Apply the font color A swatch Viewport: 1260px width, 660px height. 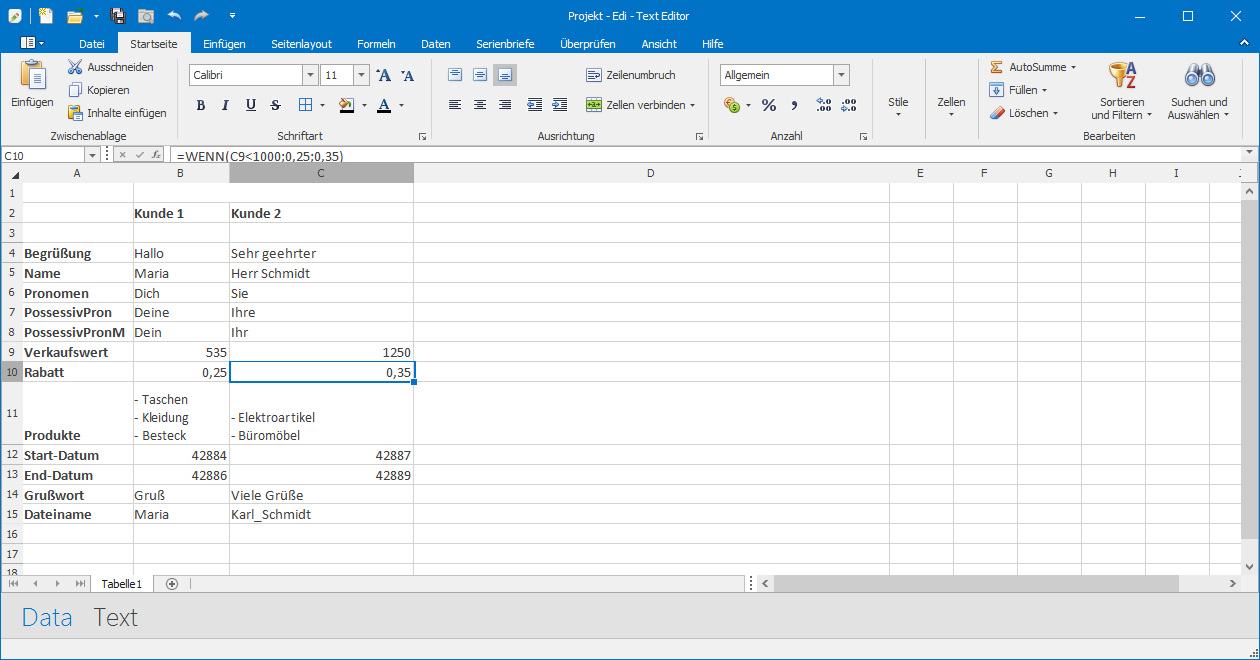point(384,105)
